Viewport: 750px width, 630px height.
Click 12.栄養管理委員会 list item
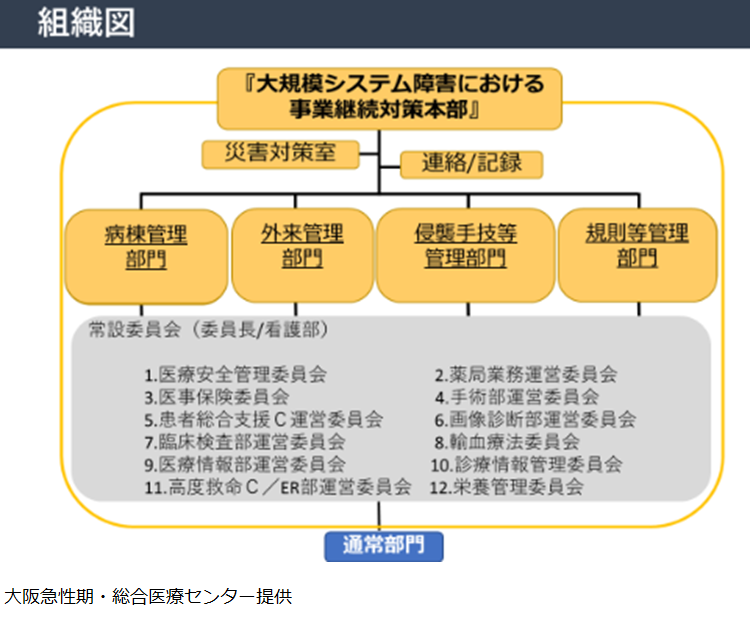507,487
